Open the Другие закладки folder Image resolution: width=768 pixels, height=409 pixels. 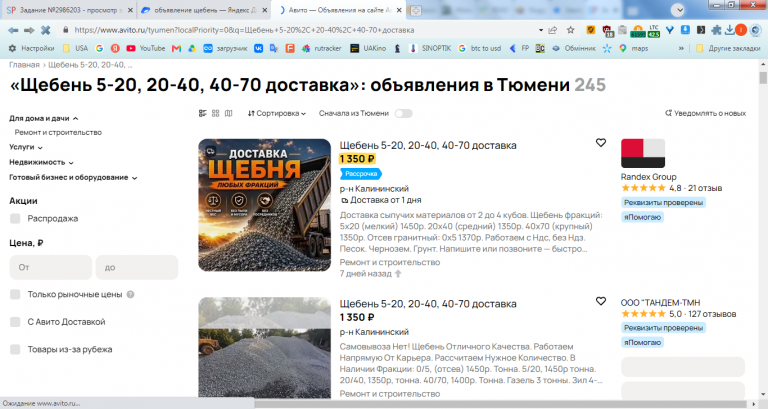727,48
